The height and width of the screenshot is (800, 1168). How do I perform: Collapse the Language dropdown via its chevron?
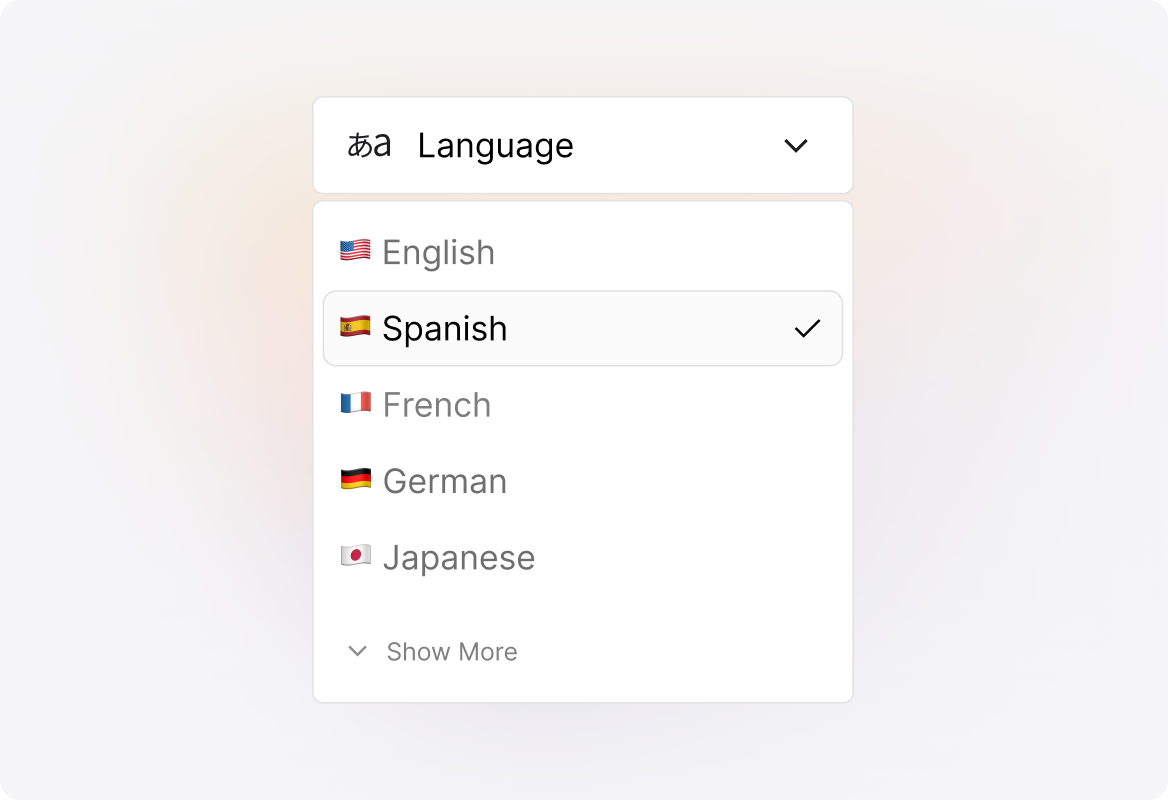tap(797, 145)
